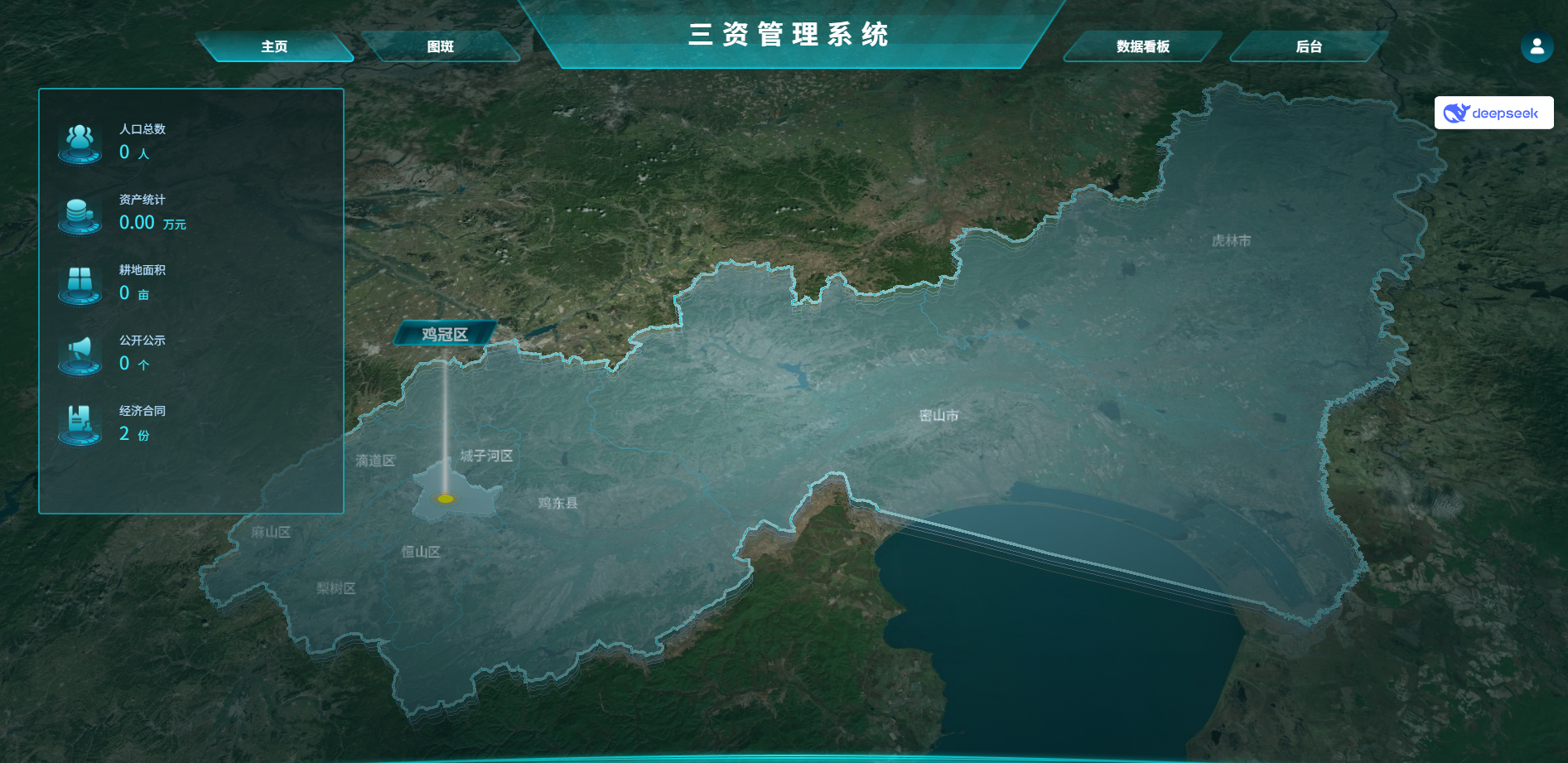The width and height of the screenshot is (1568, 763).
Task: Select 虎林市 region on the map
Action: 1231,240
